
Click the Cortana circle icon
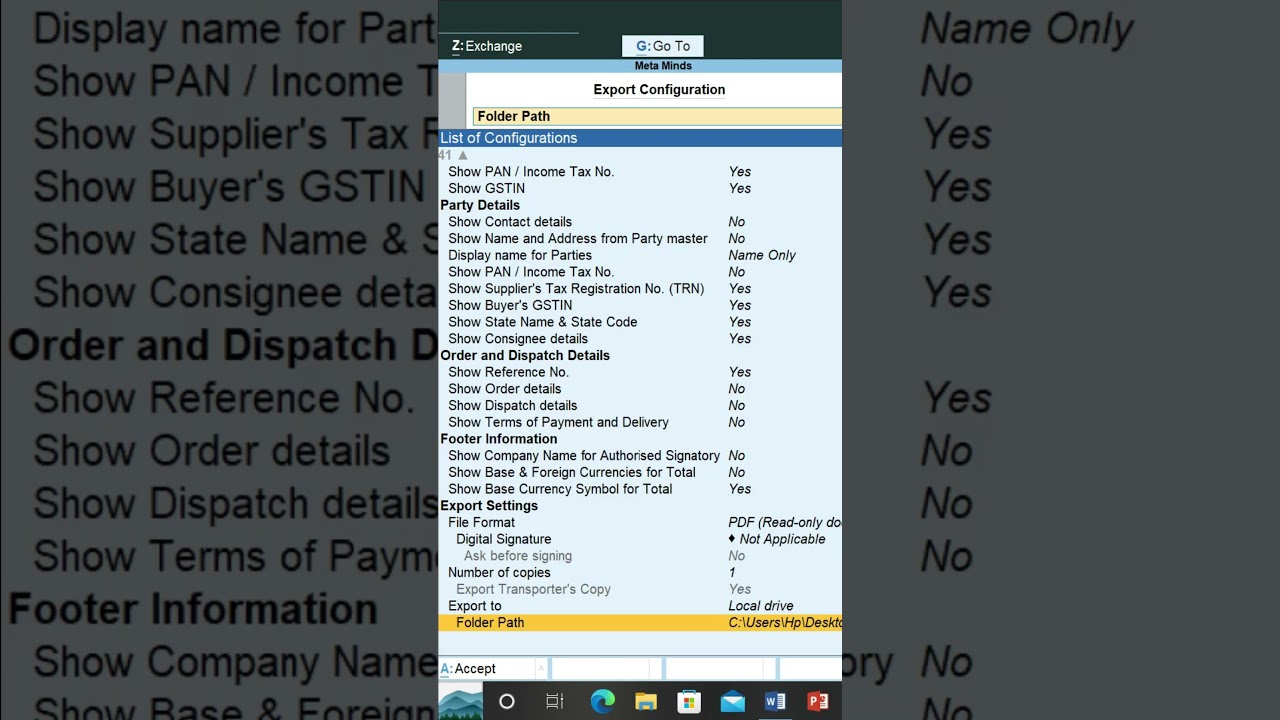(507, 702)
